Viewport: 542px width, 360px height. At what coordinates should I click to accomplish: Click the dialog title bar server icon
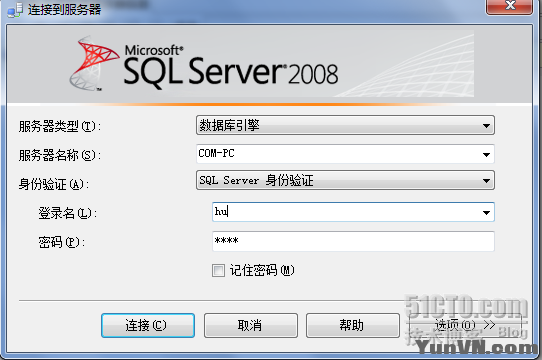tap(15, 10)
